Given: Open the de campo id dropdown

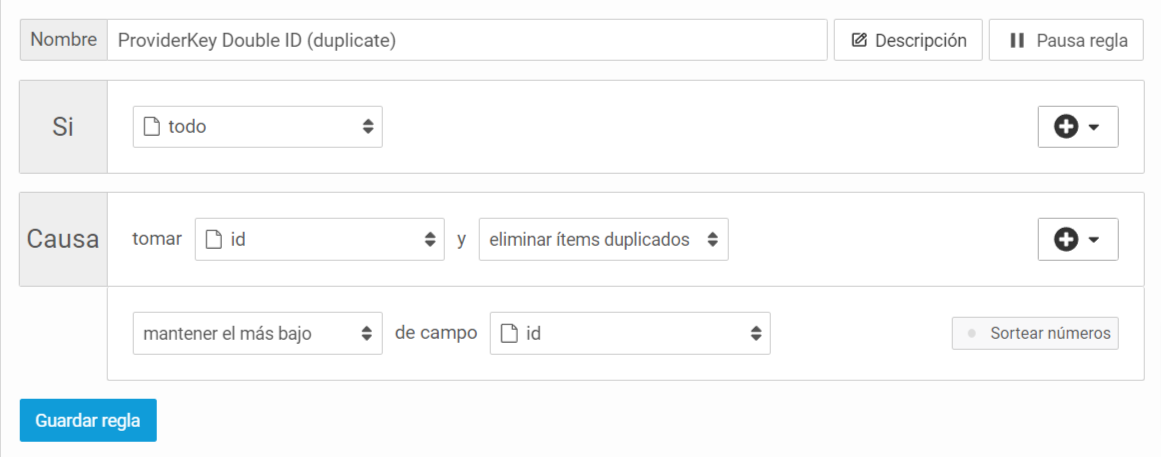Looking at the screenshot, I should [x=630, y=333].
